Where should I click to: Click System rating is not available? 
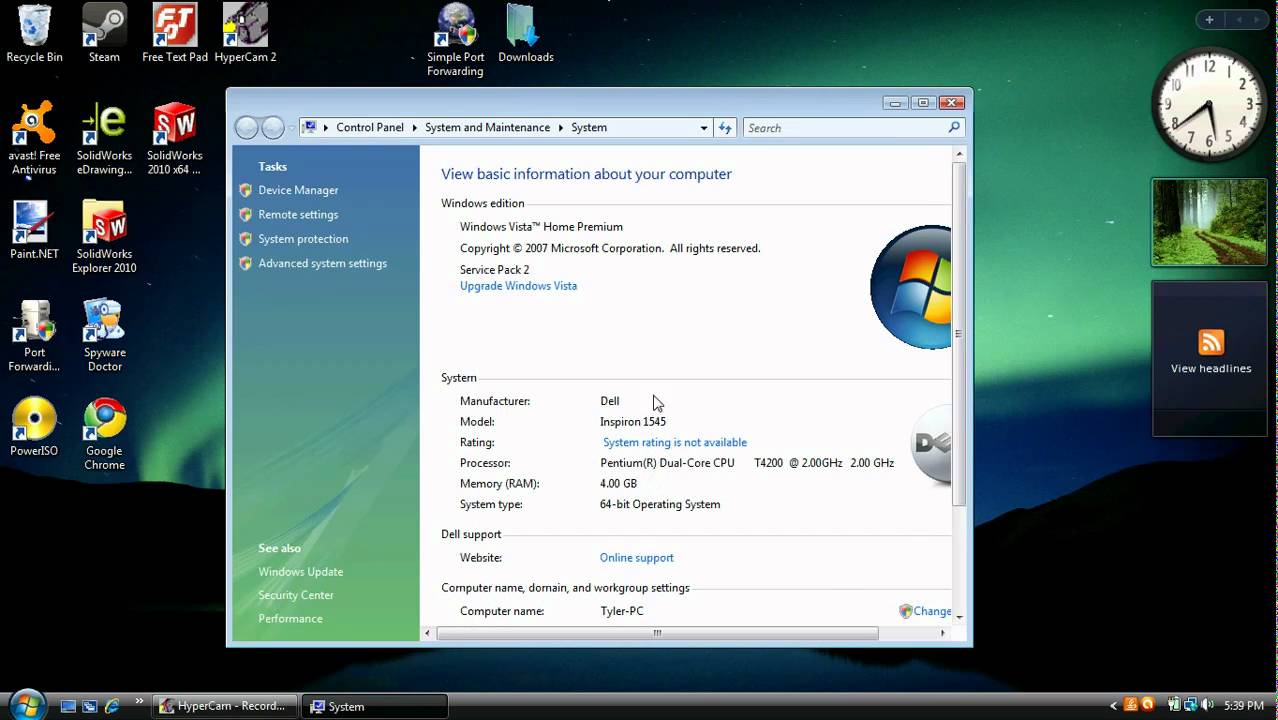(x=675, y=442)
